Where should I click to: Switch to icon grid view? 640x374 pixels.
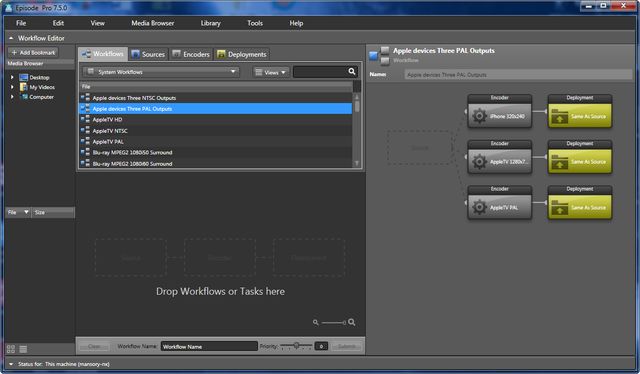[11, 349]
